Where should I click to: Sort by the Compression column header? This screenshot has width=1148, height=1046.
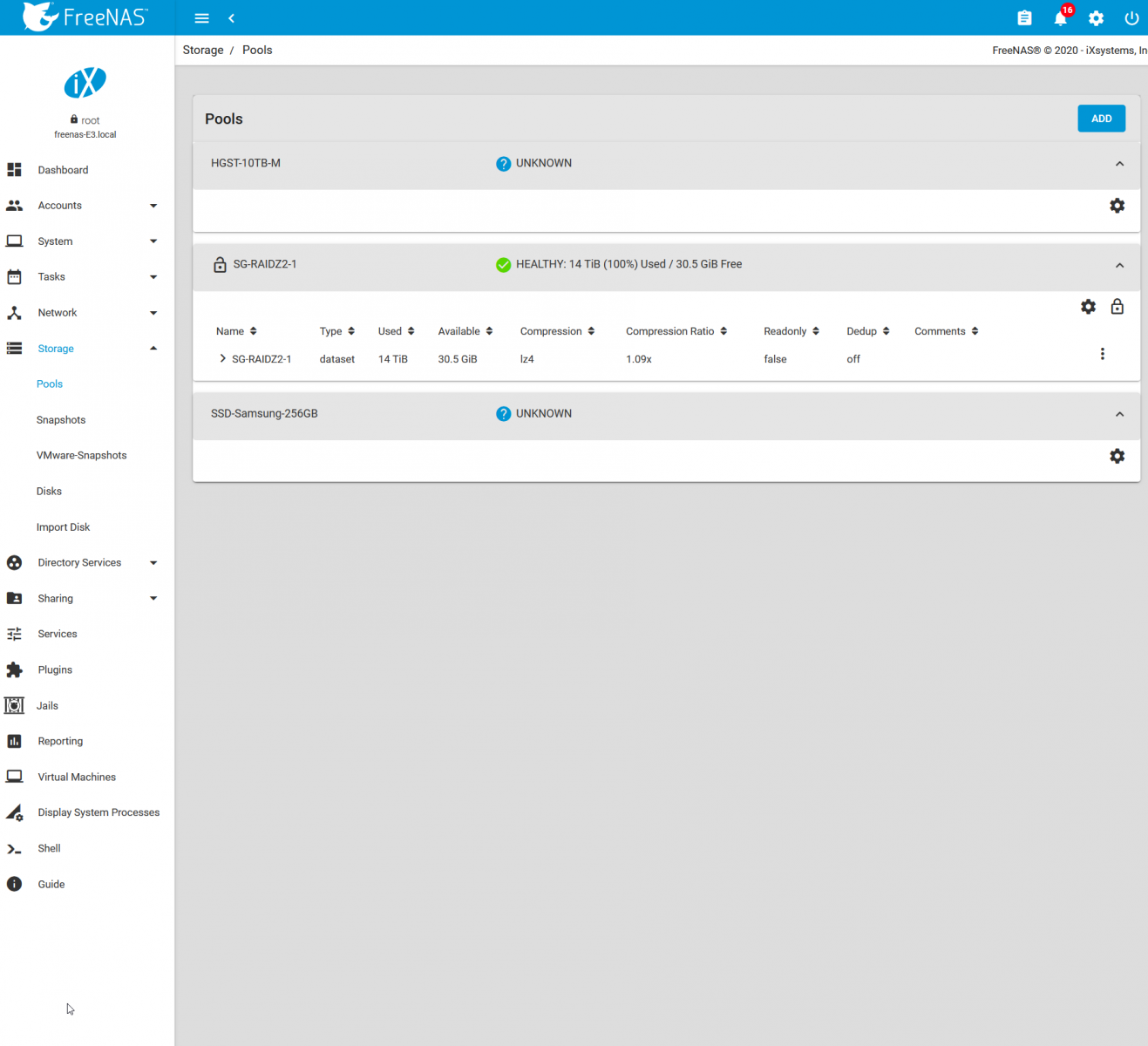click(x=558, y=331)
